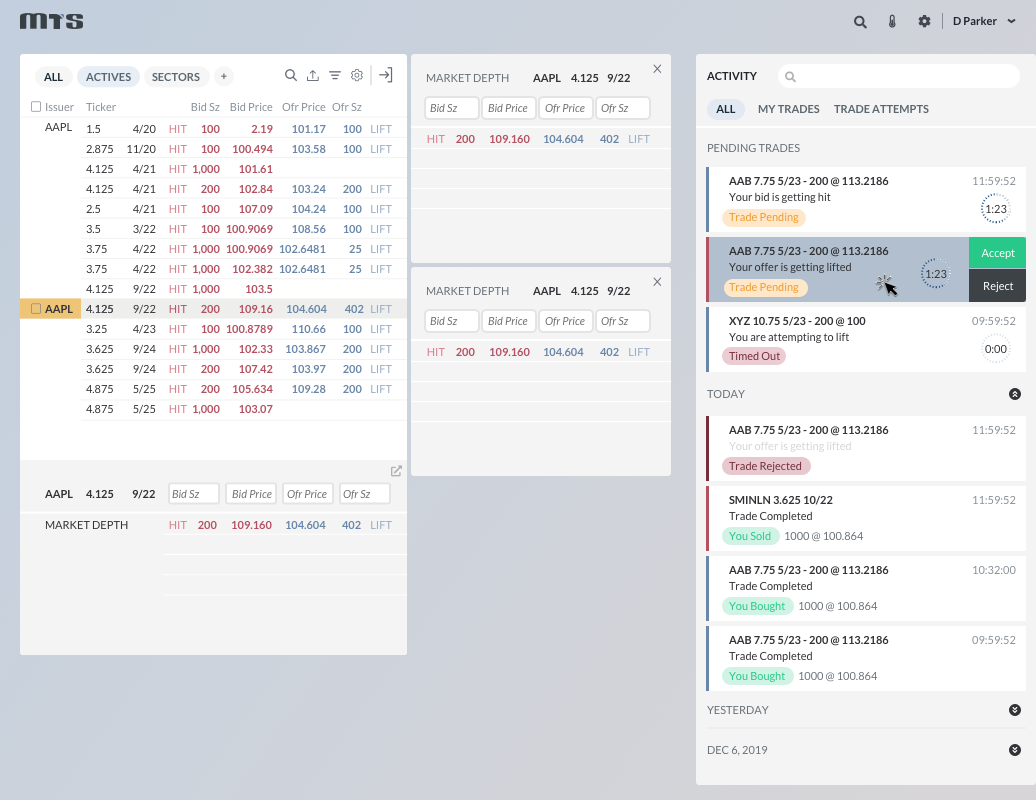Image resolution: width=1036 pixels, height=800 pixels.
Task: Close the lower Market Depth panel
Action: (657, 282)
